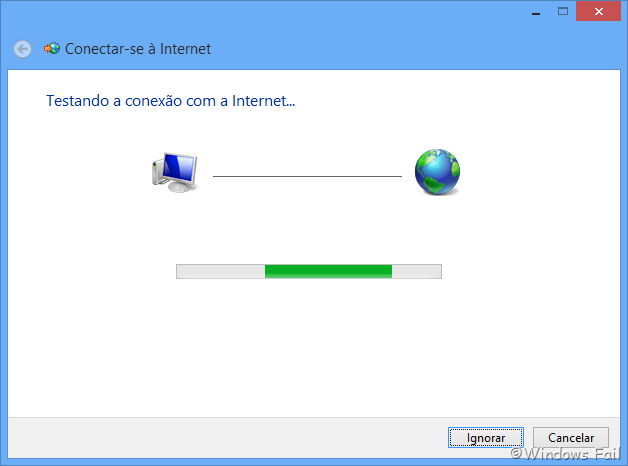Click the Windows Fail watermark text

coord(565,454)
